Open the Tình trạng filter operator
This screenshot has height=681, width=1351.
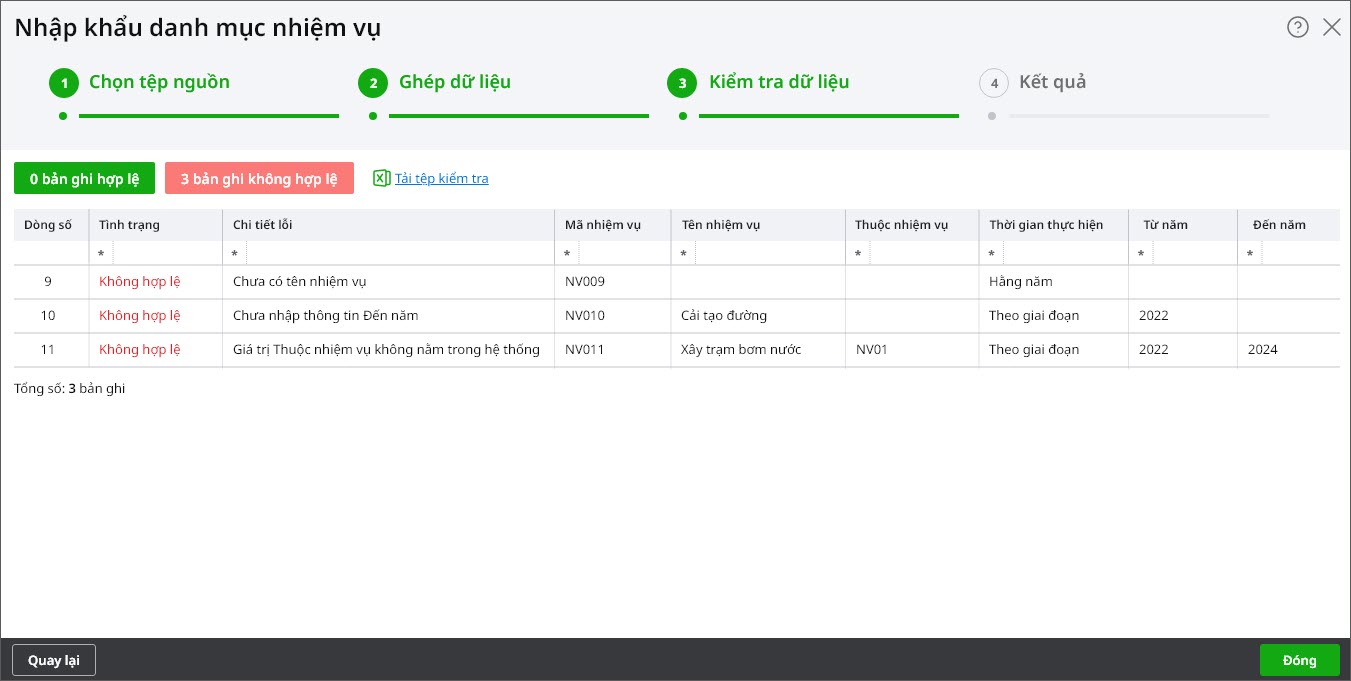pos(101,255)
